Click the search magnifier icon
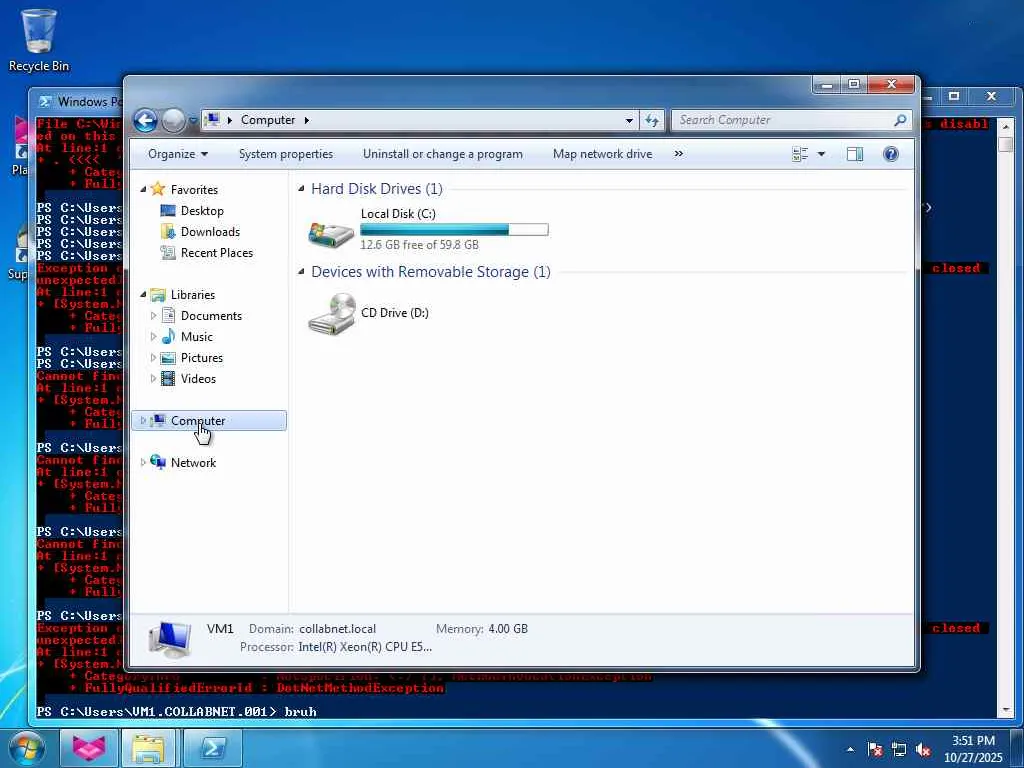 tap(901, 120)
